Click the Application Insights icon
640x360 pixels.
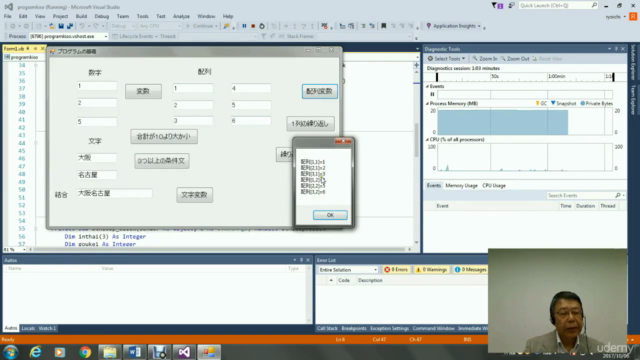click(429, 26)
